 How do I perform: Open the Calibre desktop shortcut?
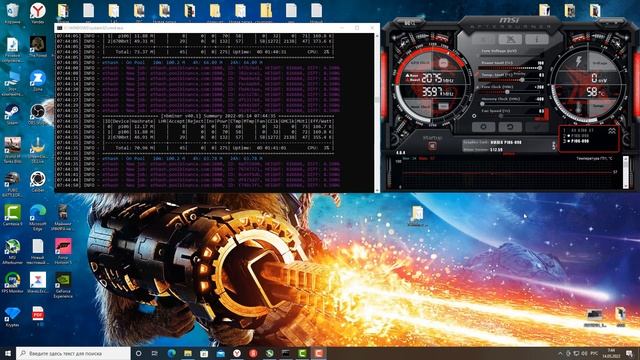point(38,181)
